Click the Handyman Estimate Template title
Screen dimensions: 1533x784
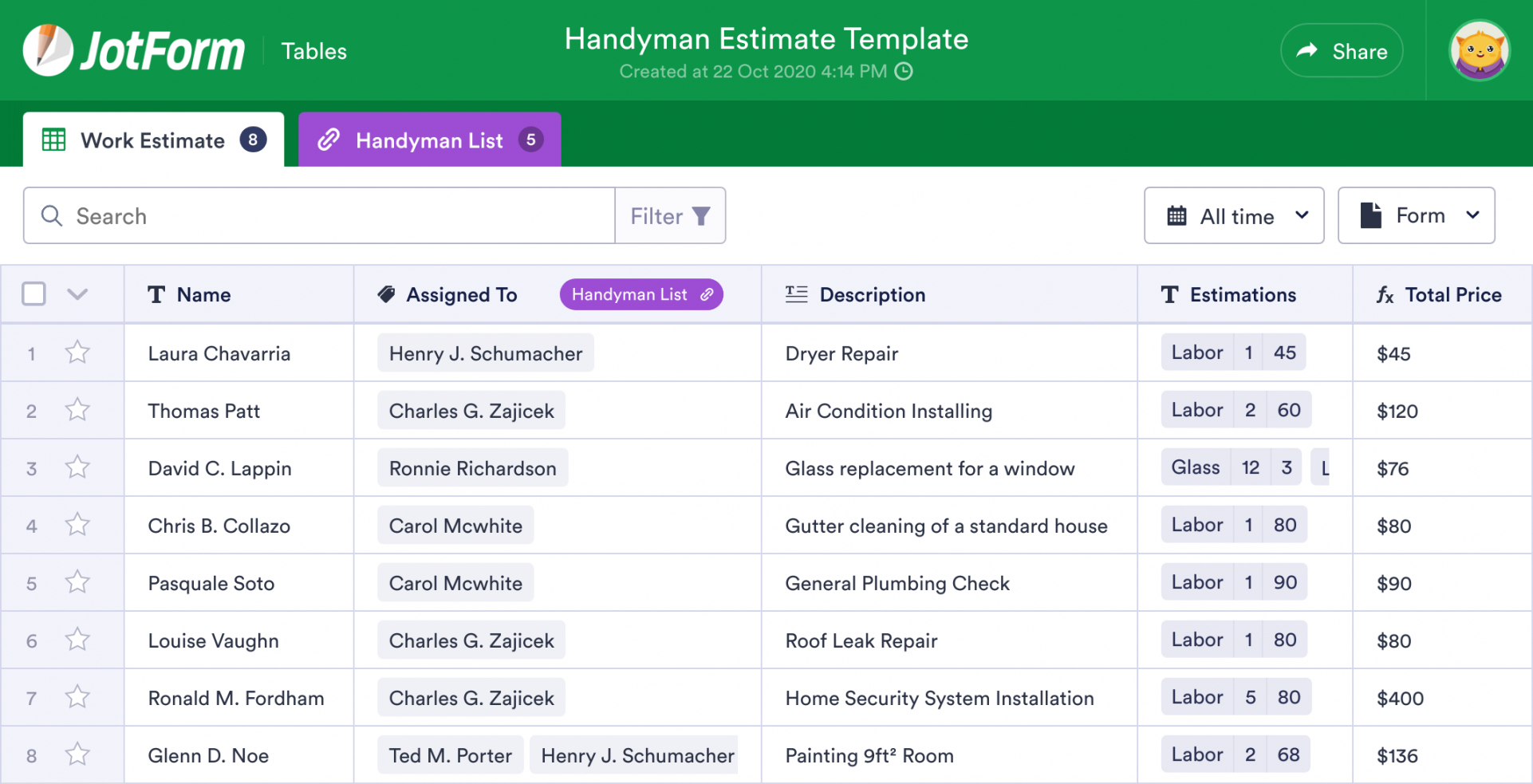pyautogui.click(x=766, y=39)
